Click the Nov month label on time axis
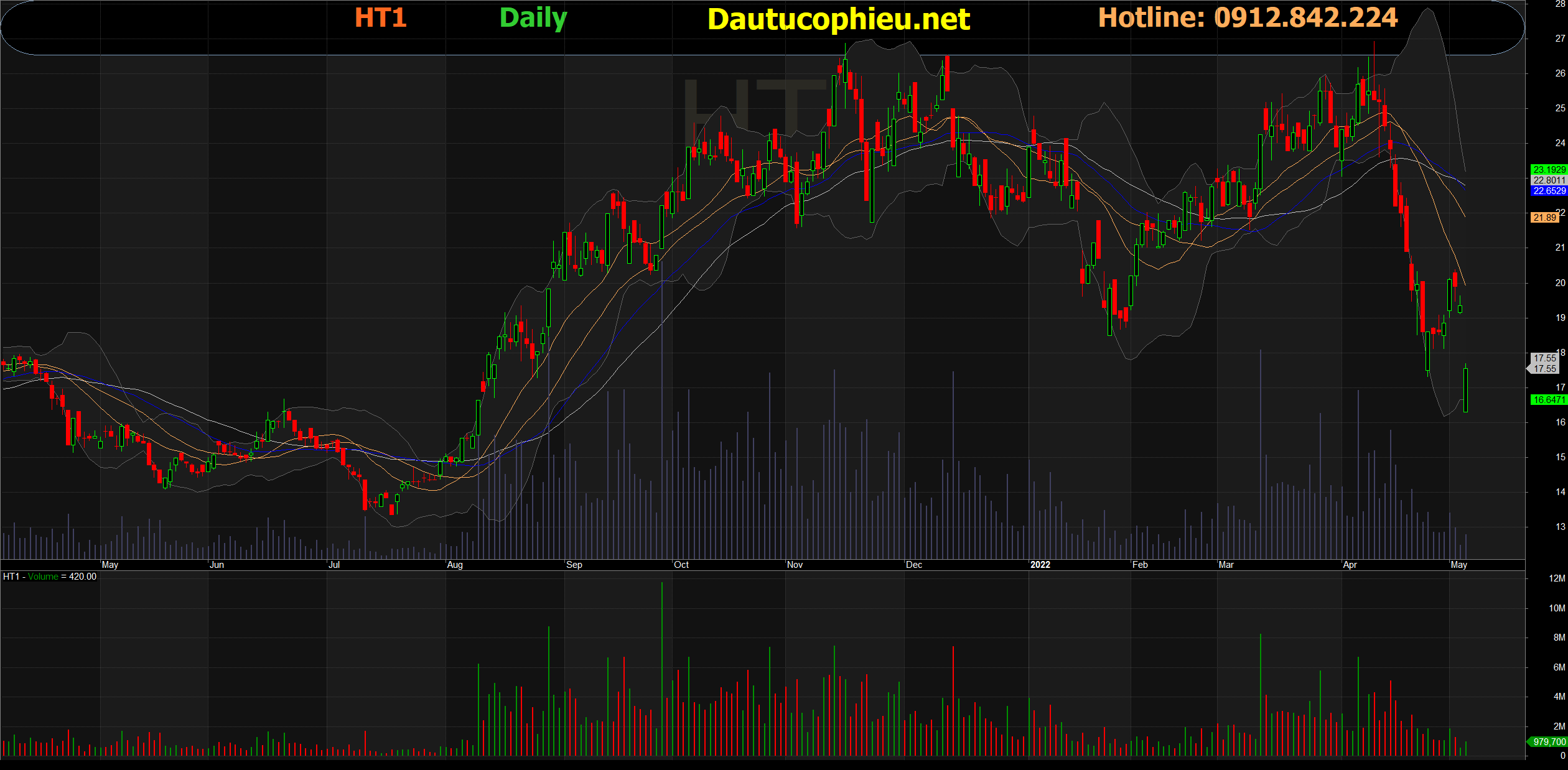This screenshot has width=1568, height=770. click(x=795, y=565)
